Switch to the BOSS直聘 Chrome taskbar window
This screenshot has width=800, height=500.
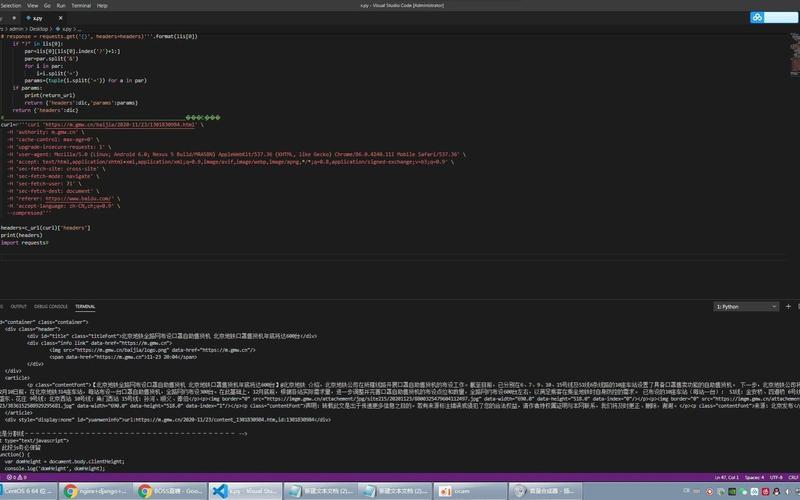pyautogui.click(x=177, y=492)
